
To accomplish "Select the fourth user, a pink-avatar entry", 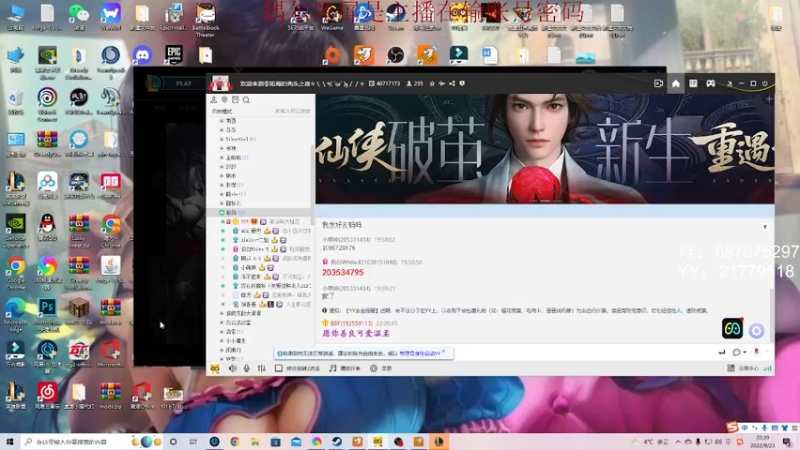I will [266, 249].
